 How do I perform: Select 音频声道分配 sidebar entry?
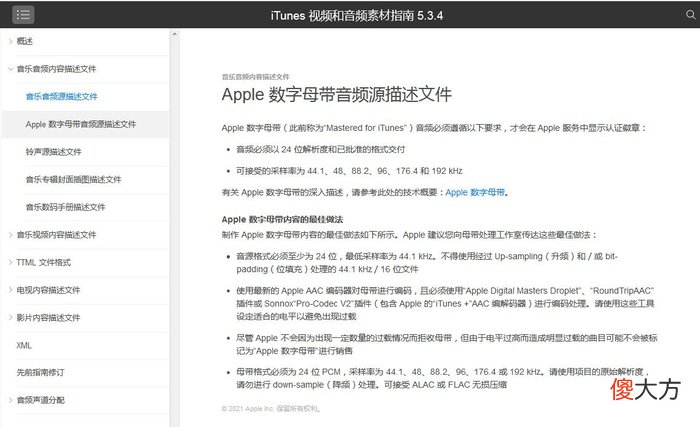41,400
